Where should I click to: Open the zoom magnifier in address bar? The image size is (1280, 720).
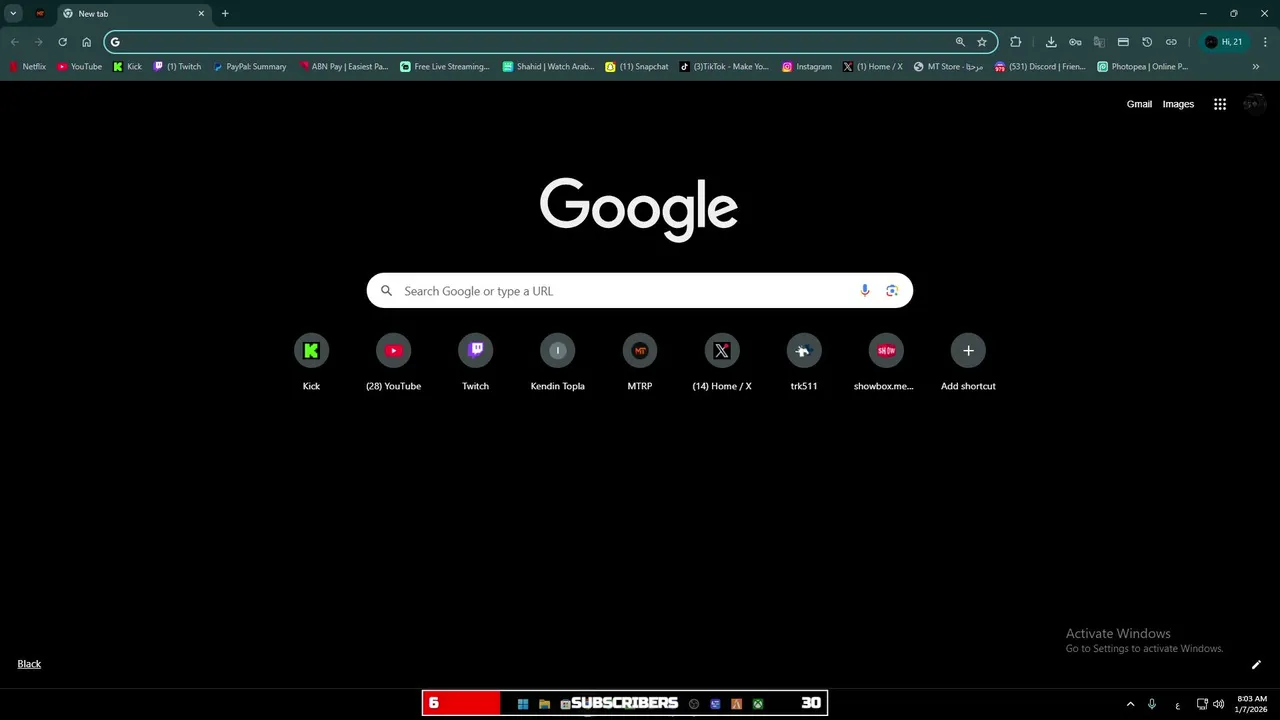960,42
